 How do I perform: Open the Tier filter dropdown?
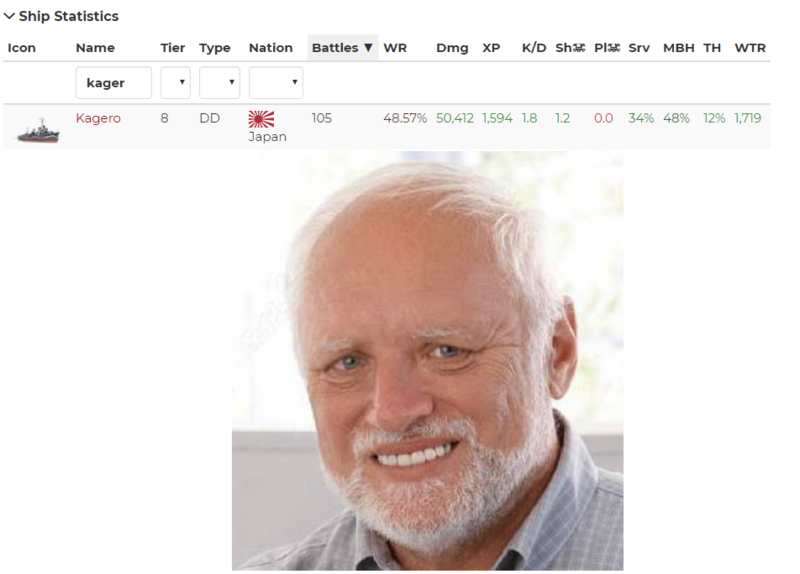[175, 82]
